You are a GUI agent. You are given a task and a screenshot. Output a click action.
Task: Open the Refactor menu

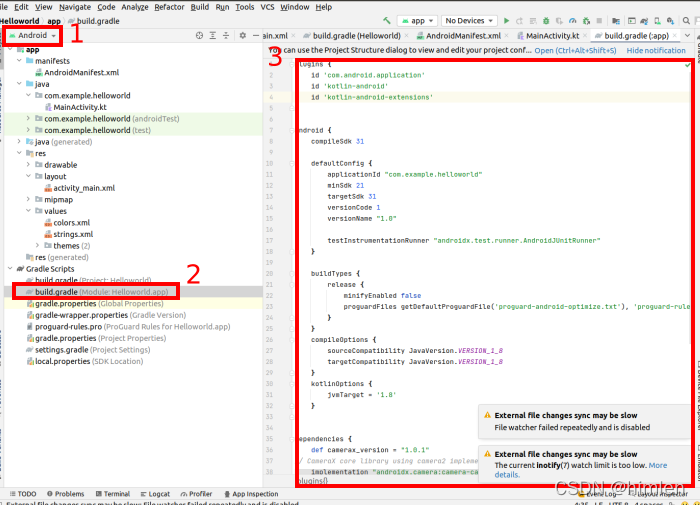coord(169,7)
